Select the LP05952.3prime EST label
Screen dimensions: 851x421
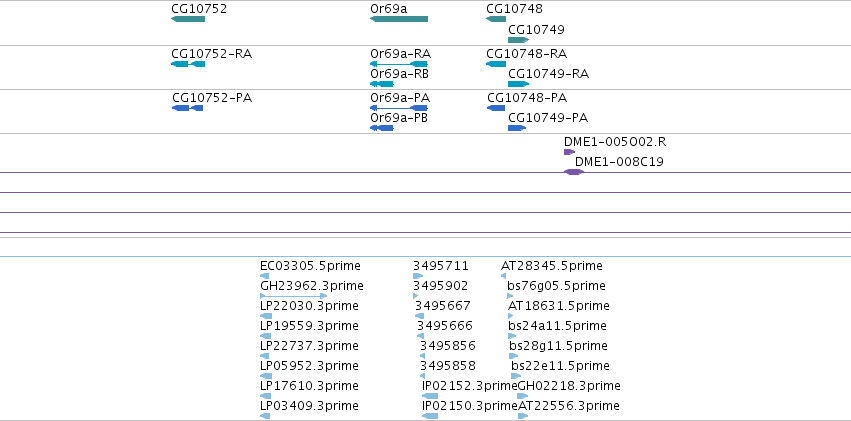click(309, 366)
